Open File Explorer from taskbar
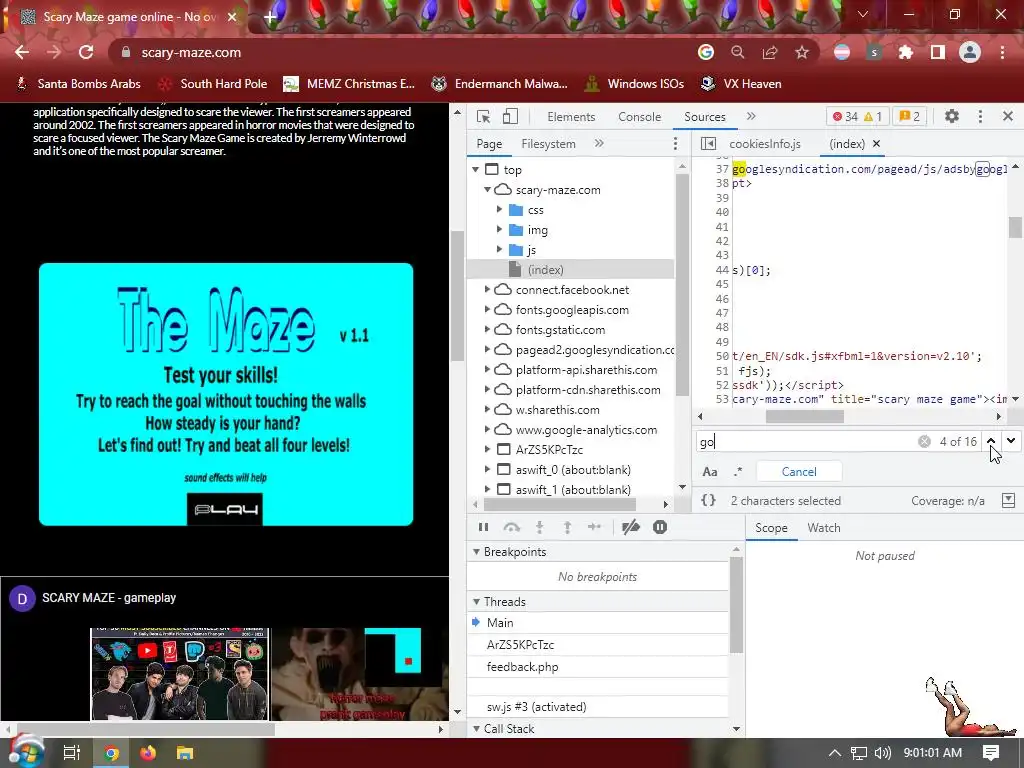 185,753
